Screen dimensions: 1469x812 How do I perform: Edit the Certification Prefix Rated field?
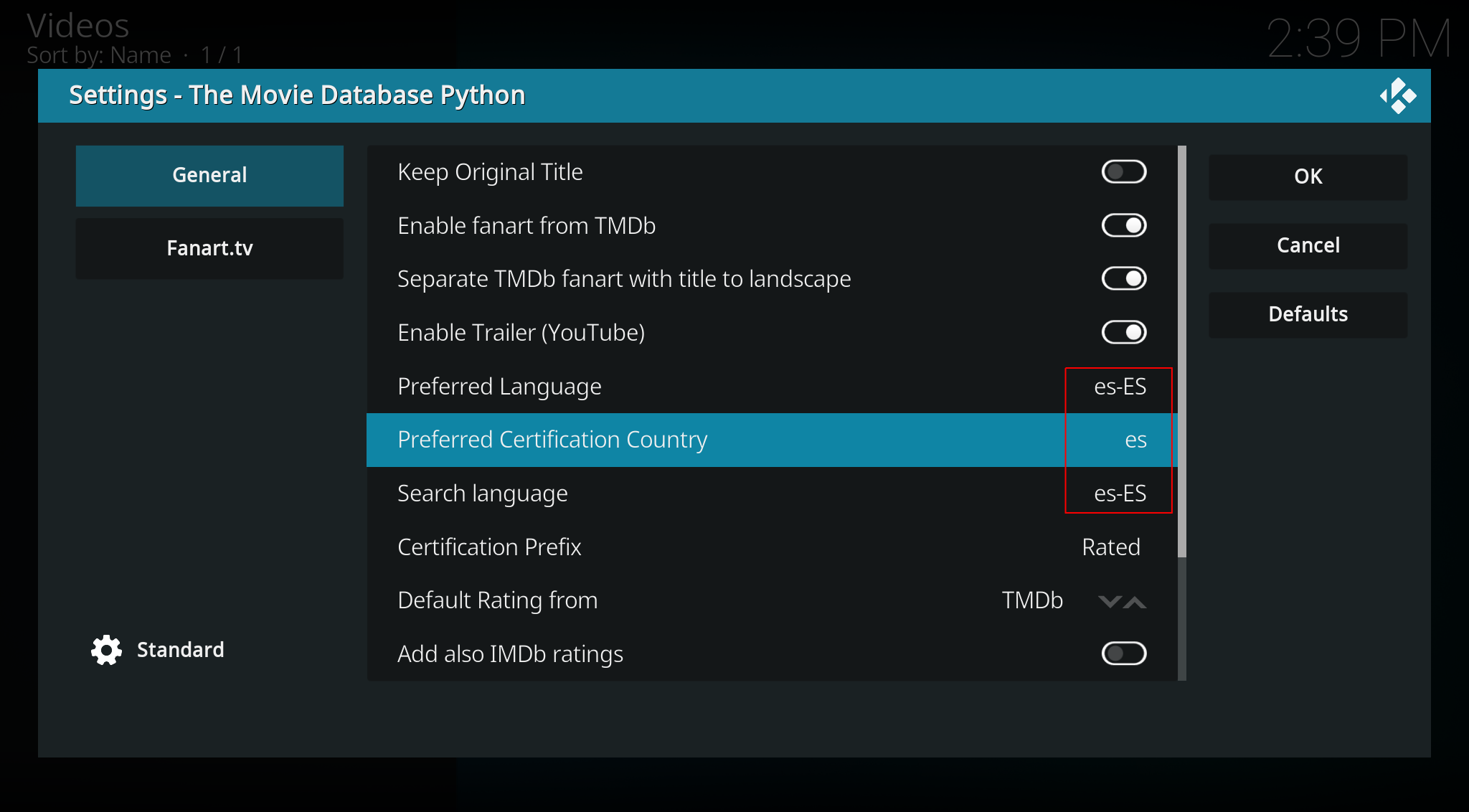pyautogui.click(x=1110, y=547)
